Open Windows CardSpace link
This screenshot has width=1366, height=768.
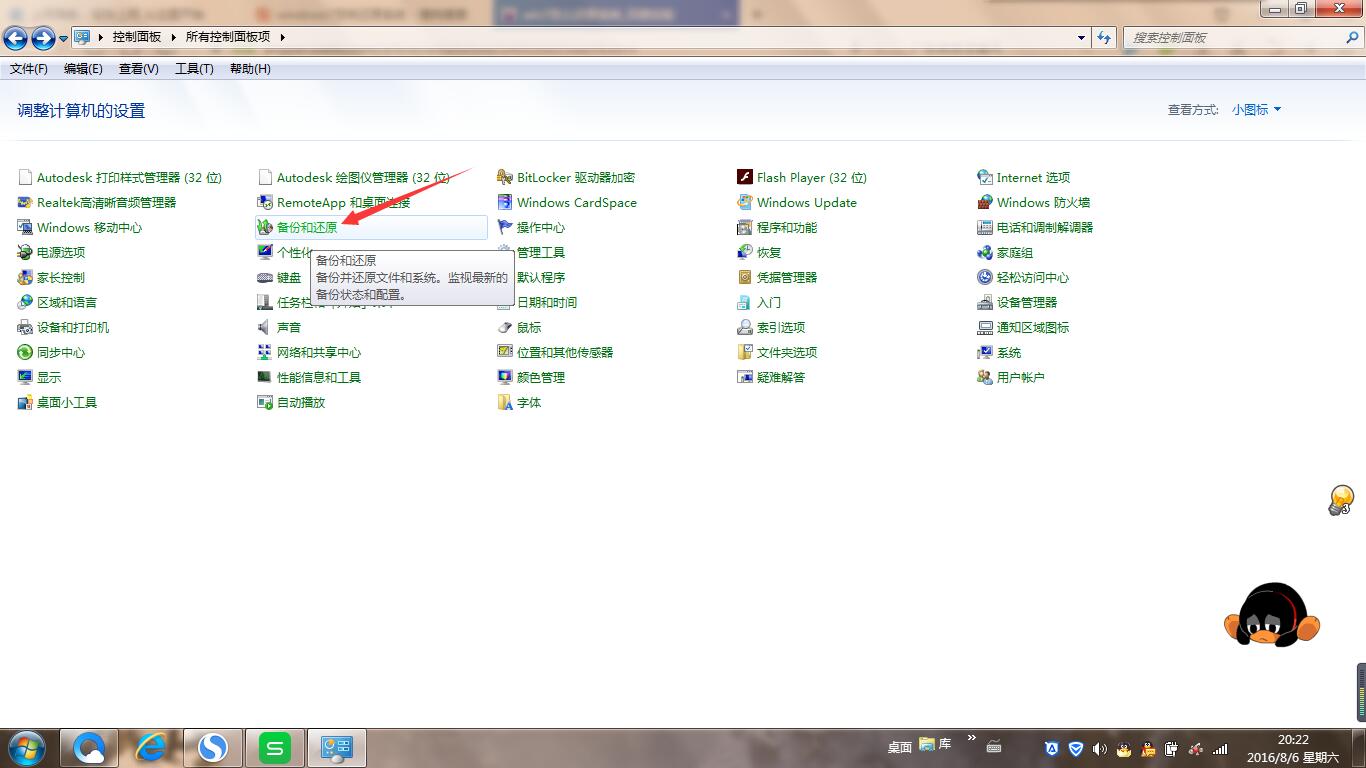tap(577, 202)
